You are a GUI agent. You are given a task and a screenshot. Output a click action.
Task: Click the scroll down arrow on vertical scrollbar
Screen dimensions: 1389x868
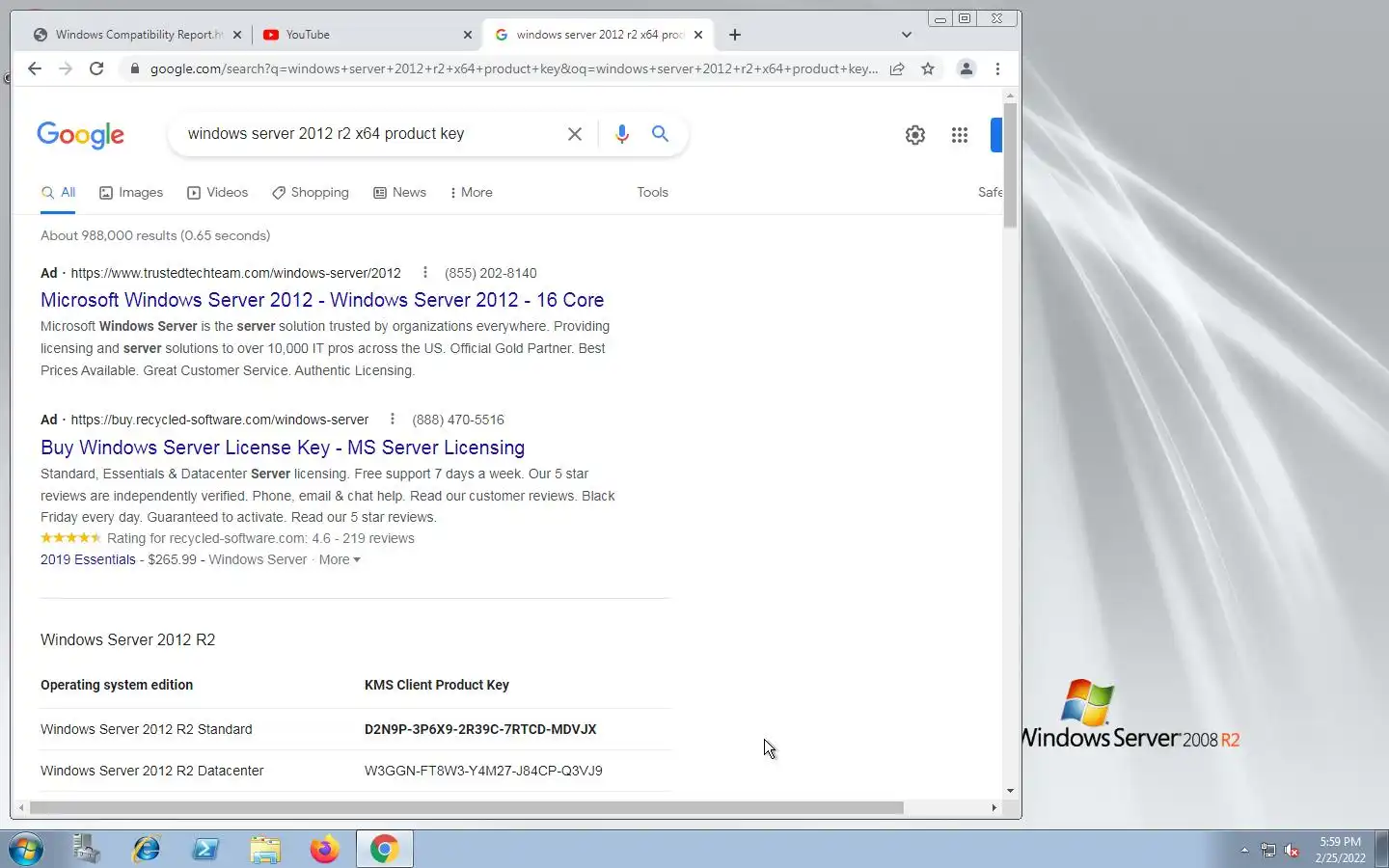pyautogui.click(x=1010, y=791)
